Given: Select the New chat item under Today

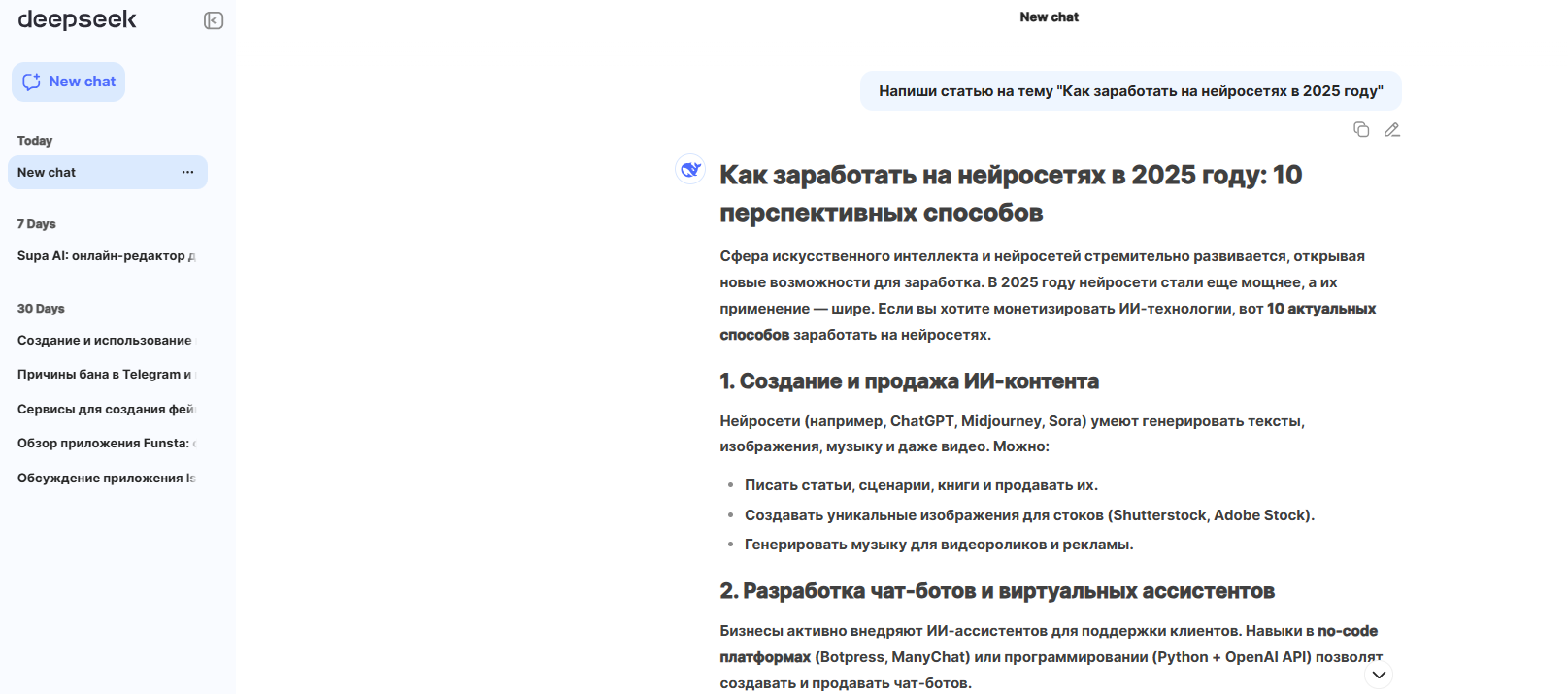Looking at the screenshot, I should 107,172.
